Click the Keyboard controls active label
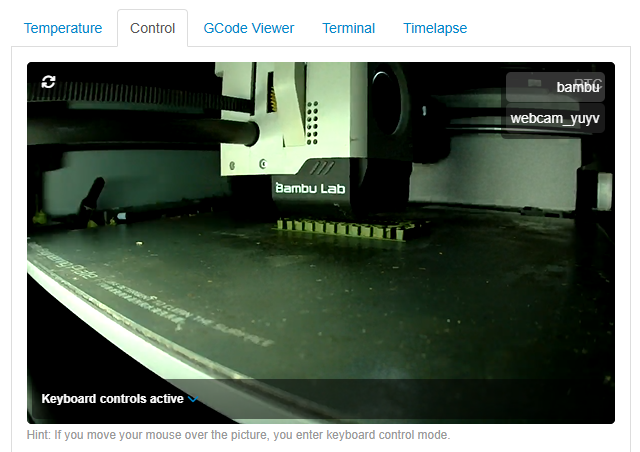Screen dimensions: 640x452 coord(113,399)
